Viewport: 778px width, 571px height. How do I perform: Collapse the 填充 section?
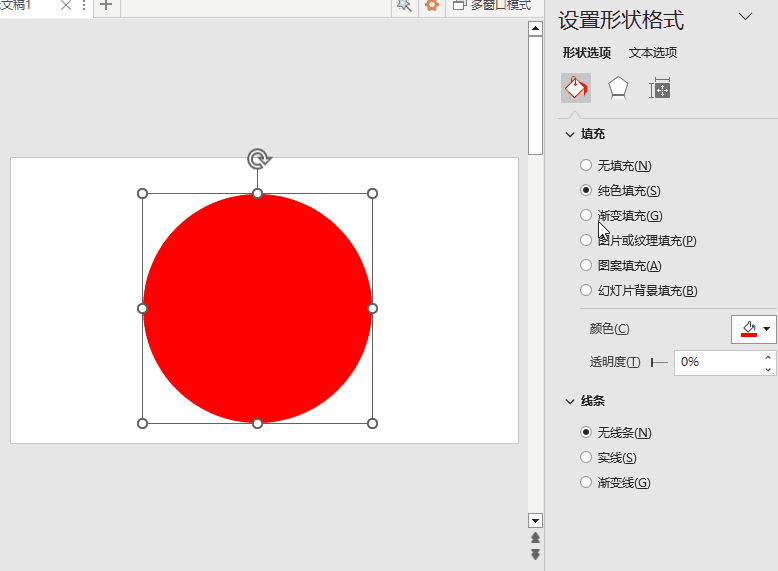(570, 134)
